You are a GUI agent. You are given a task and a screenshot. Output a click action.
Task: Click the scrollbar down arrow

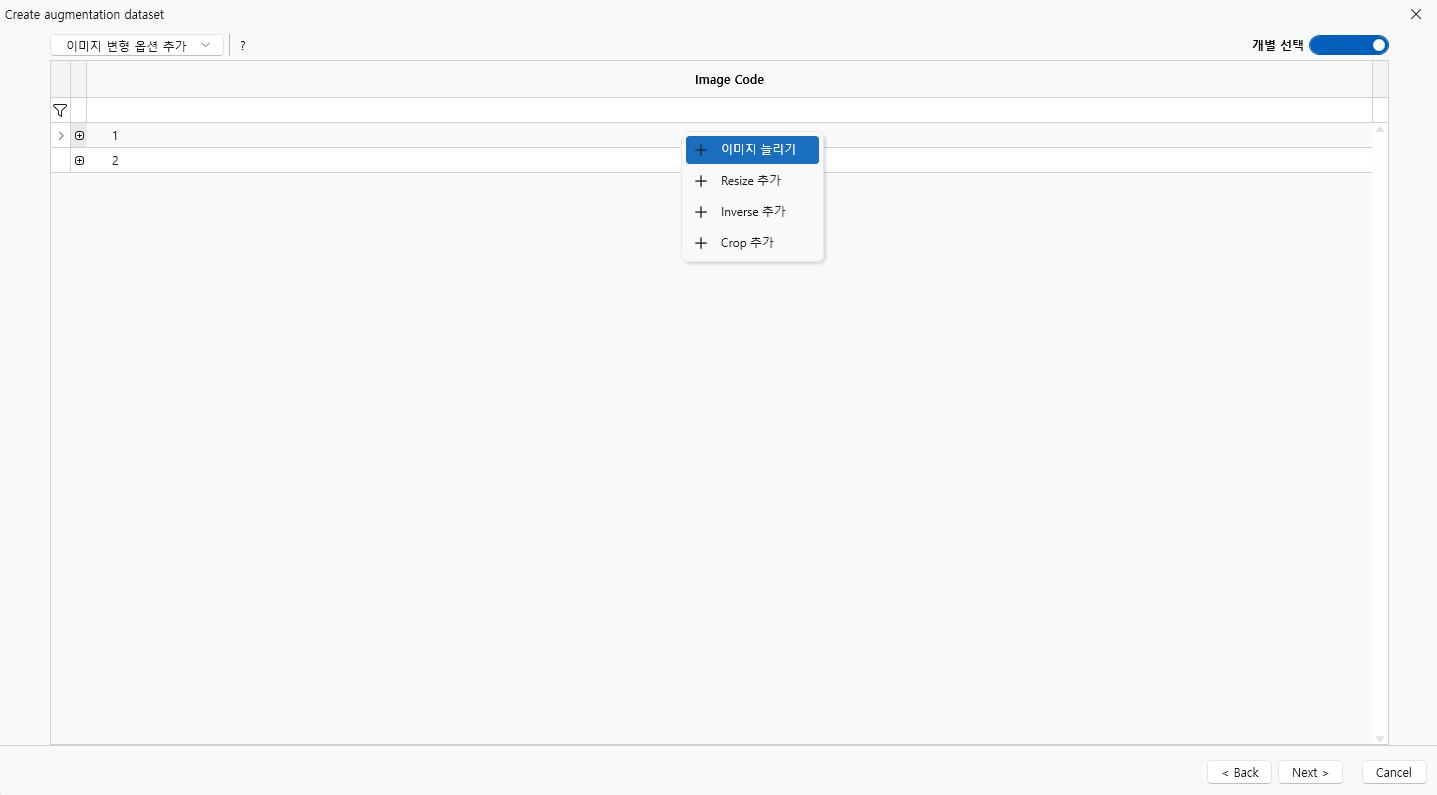click(x=1380, y=739)
